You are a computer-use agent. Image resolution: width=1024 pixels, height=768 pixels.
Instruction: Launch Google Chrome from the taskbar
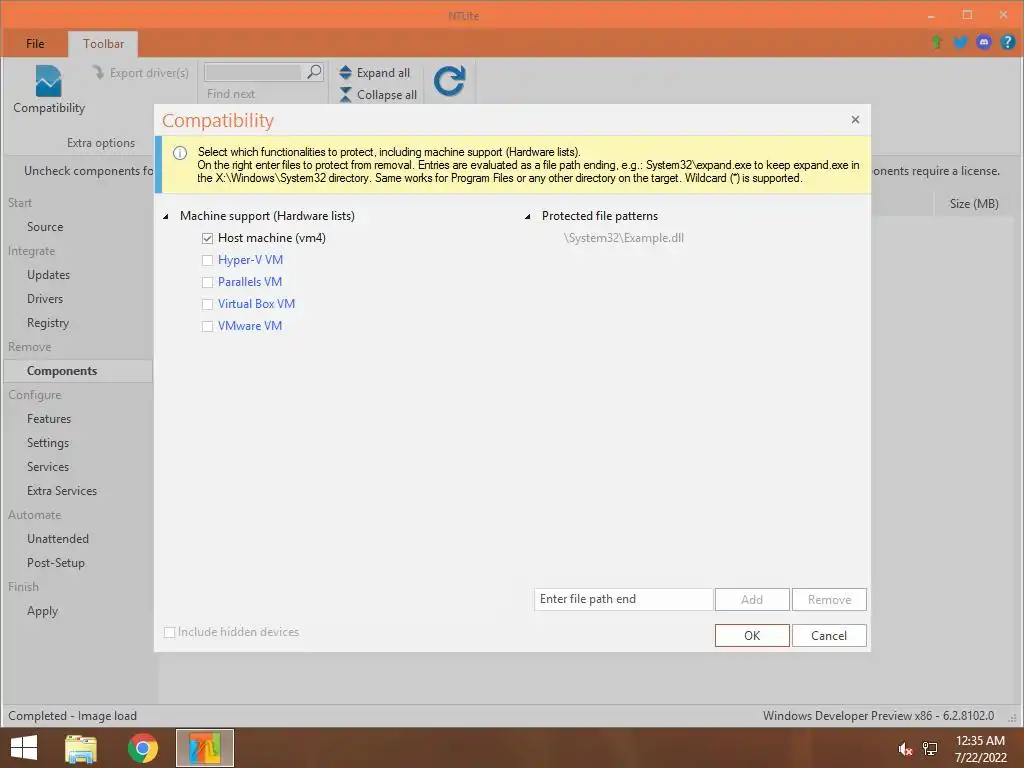tap(142, 748)
